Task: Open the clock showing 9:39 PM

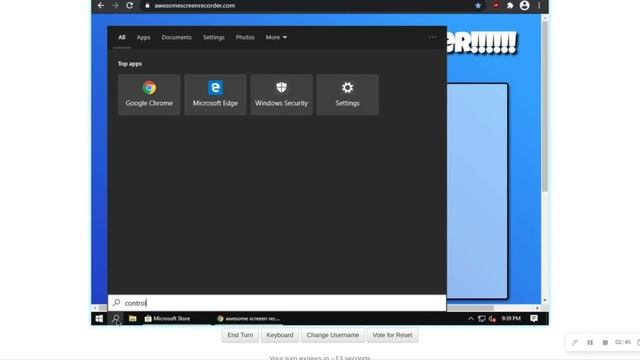Action: point(511,318)
